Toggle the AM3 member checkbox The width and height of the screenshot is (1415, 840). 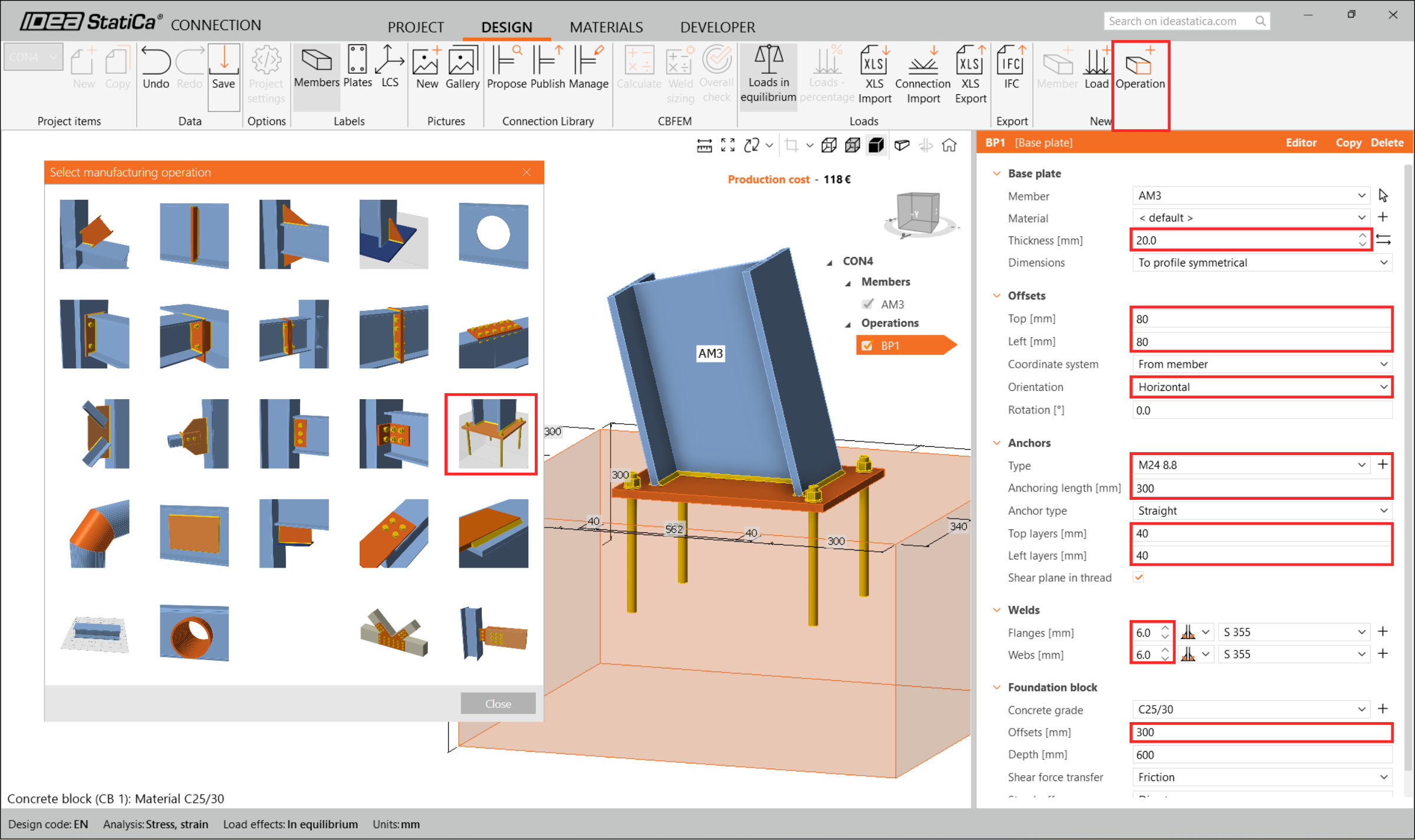click(867, 304)
